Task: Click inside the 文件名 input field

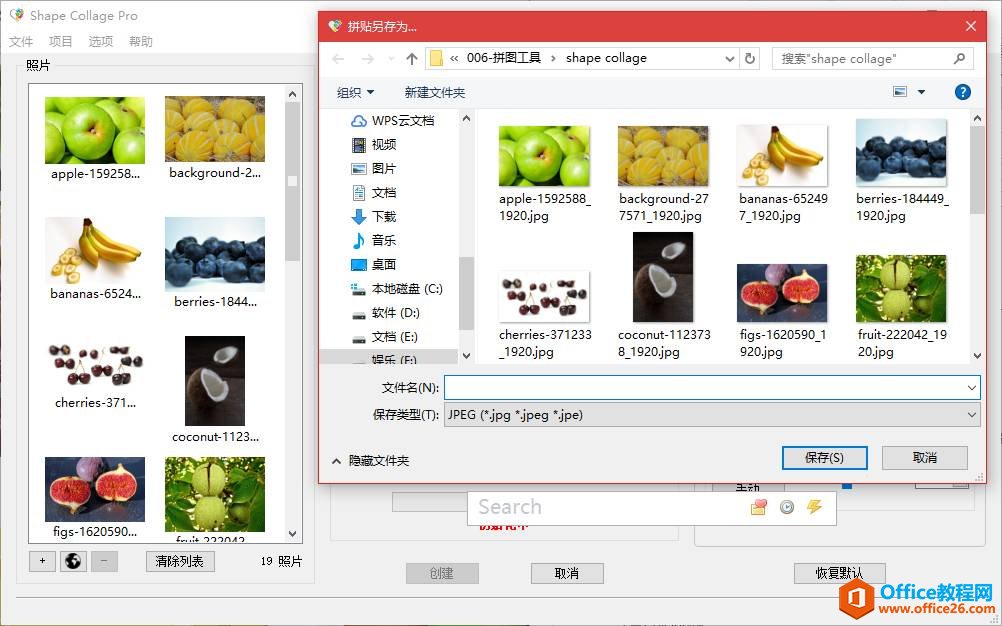Action: 700,387
